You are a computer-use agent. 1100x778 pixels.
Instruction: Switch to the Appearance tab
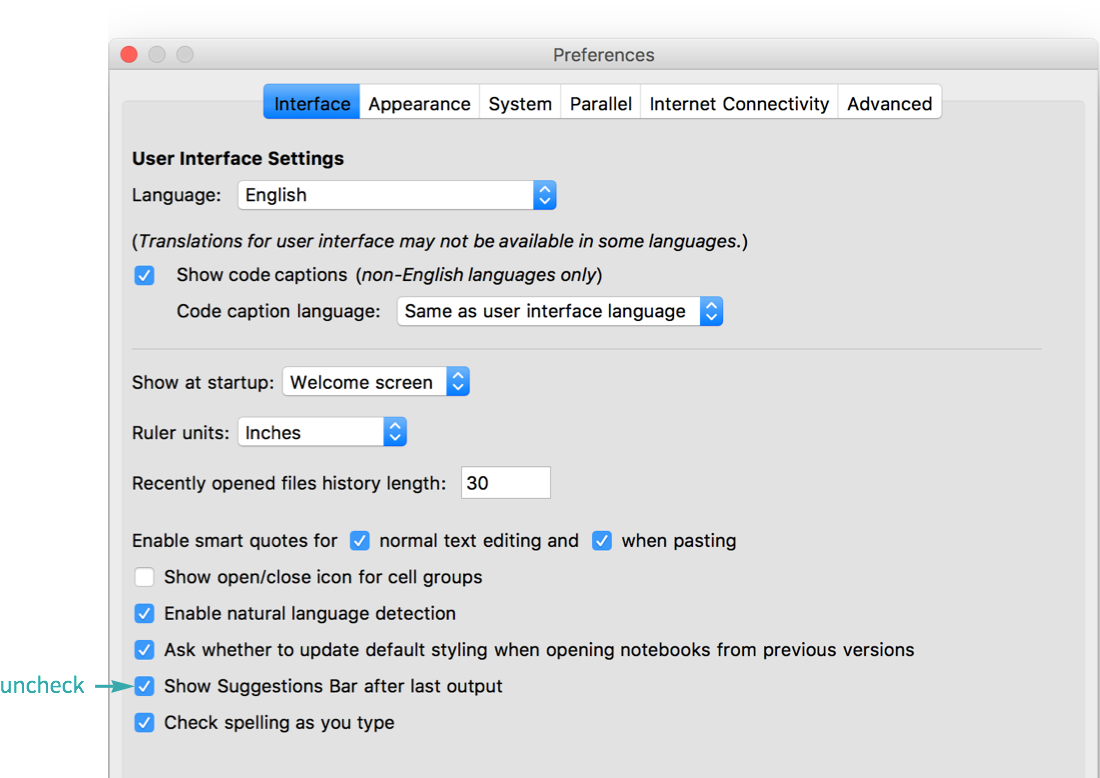point(419,102)
